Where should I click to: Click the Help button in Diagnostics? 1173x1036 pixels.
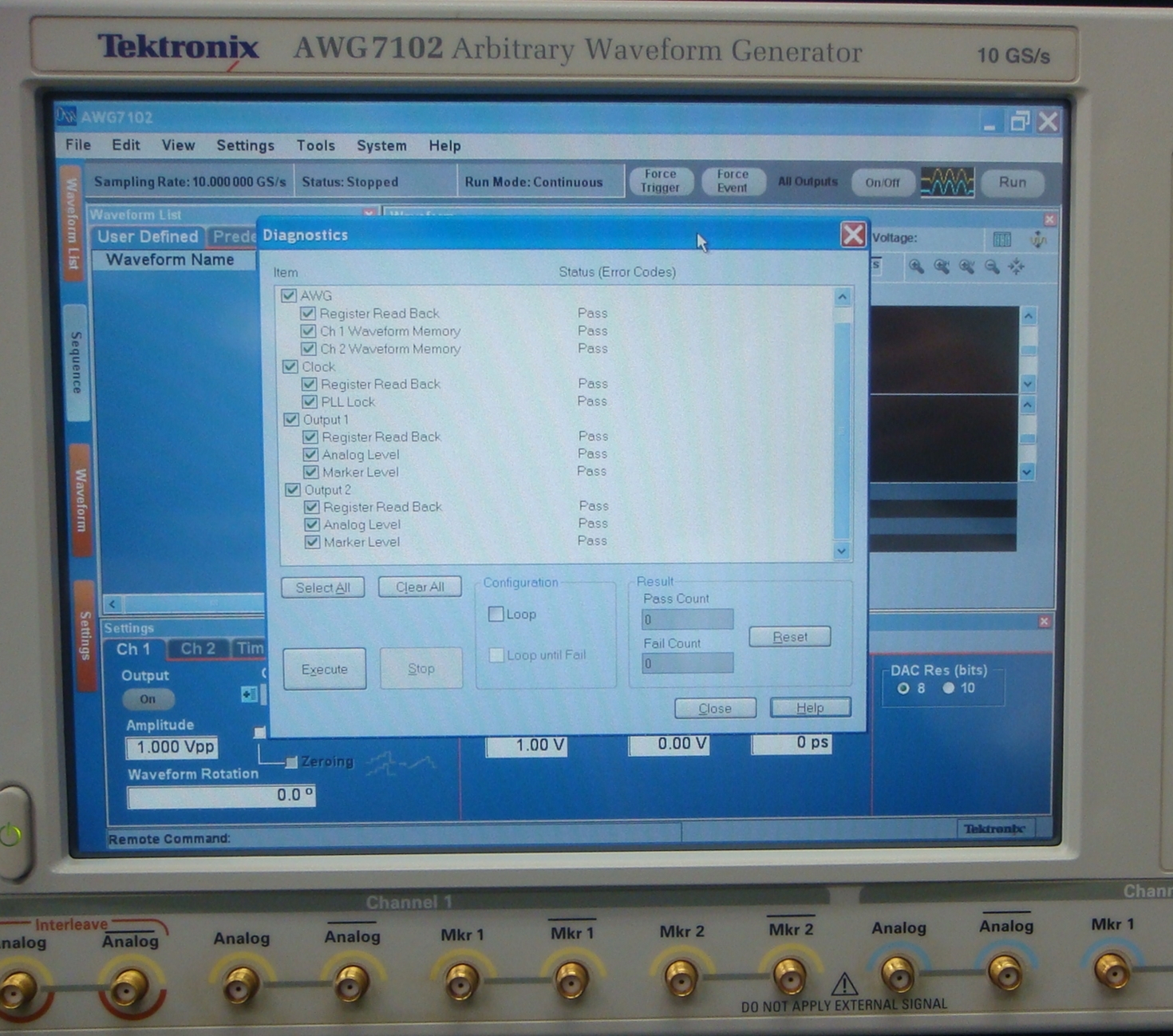[x=810, y=707]
